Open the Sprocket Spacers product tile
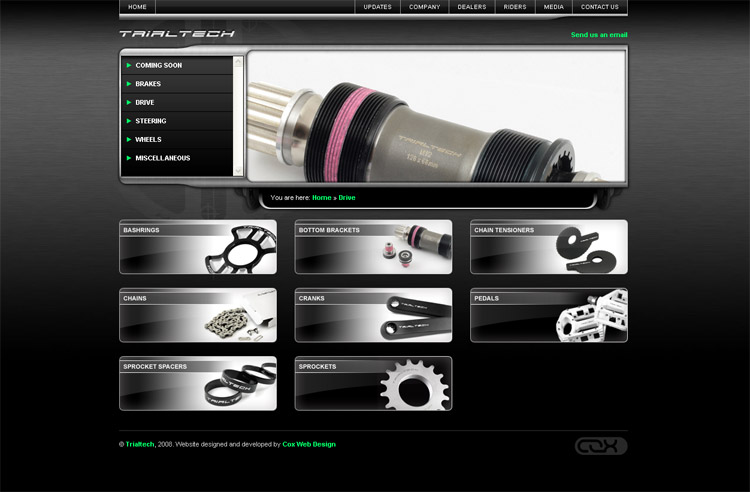This screenshot has width=750, height=492. pyautogui.click(x=198, y=383)
